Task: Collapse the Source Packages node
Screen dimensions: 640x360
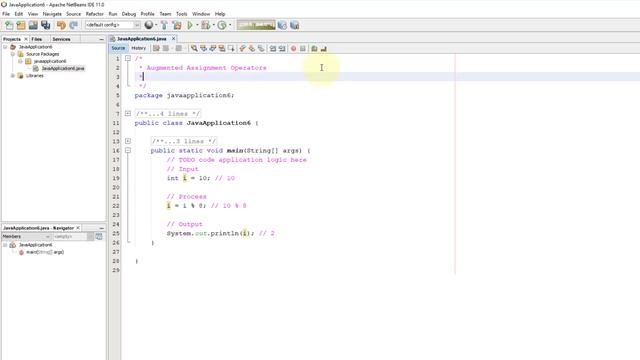Action: pyautogui.click(x=13, y=54)
